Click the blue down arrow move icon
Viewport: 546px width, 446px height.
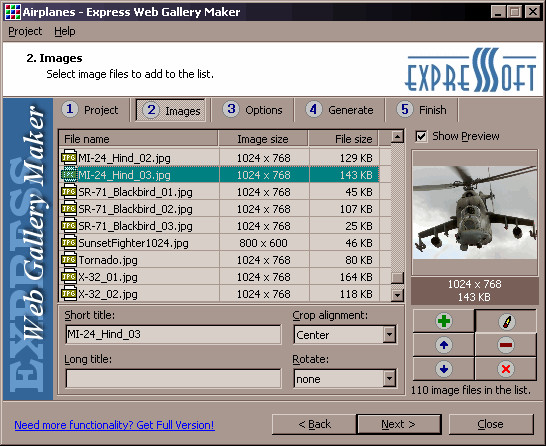point(444,369)
